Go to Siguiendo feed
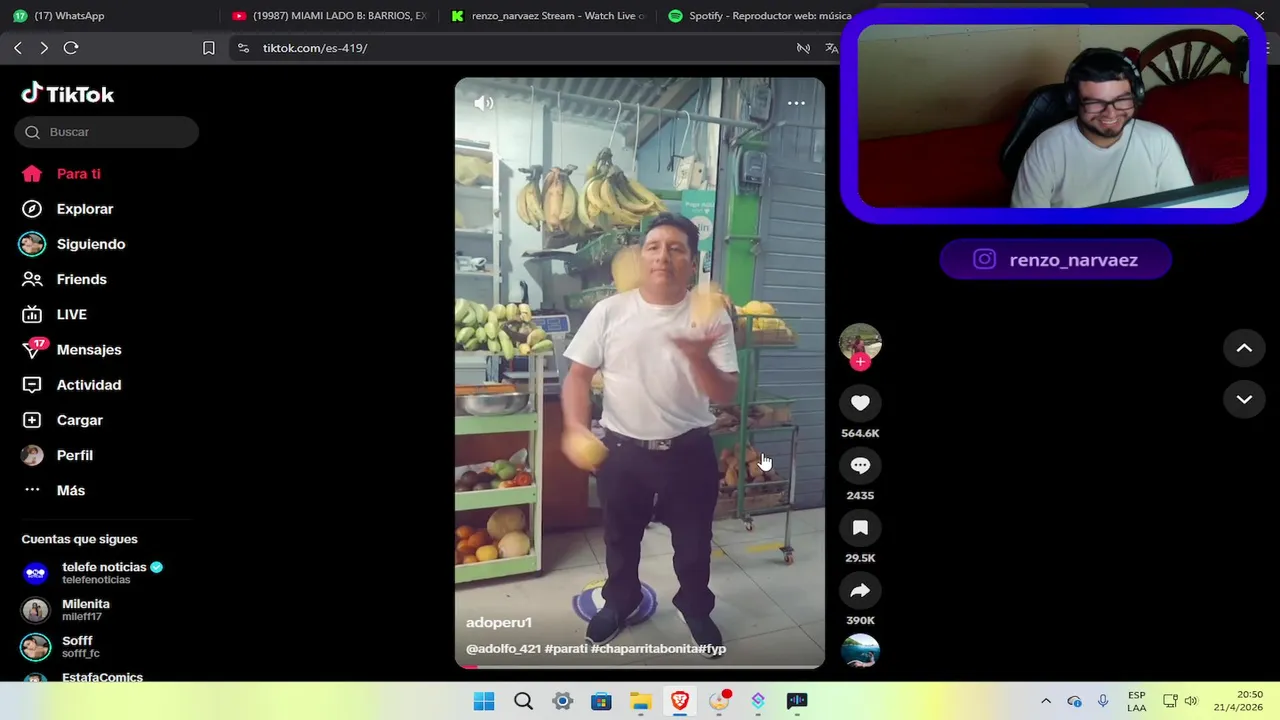The image size is (1280, 720). pos(73,244)
